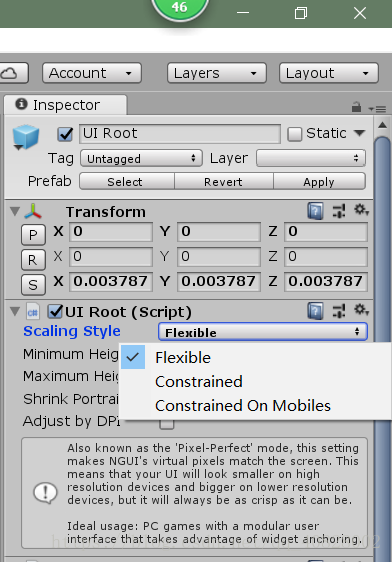Viewport: 392px width, 562px height.
Task: Click the Scaling Style dropdown field
Action: click(x=263, y=332)
